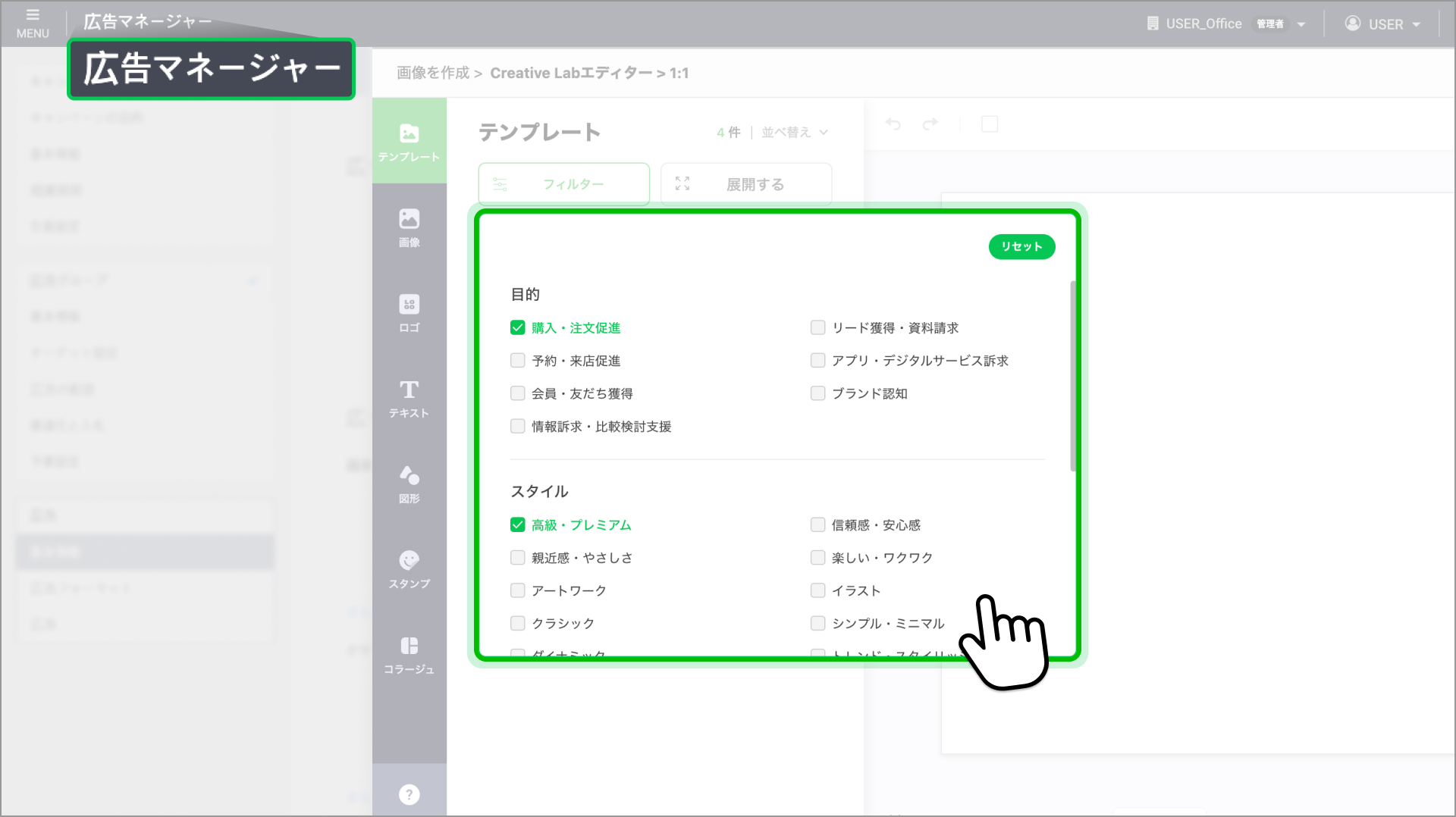
Task: Enable the シンプル・ミニマル style checkbox
Action: (x=817, y=623)
